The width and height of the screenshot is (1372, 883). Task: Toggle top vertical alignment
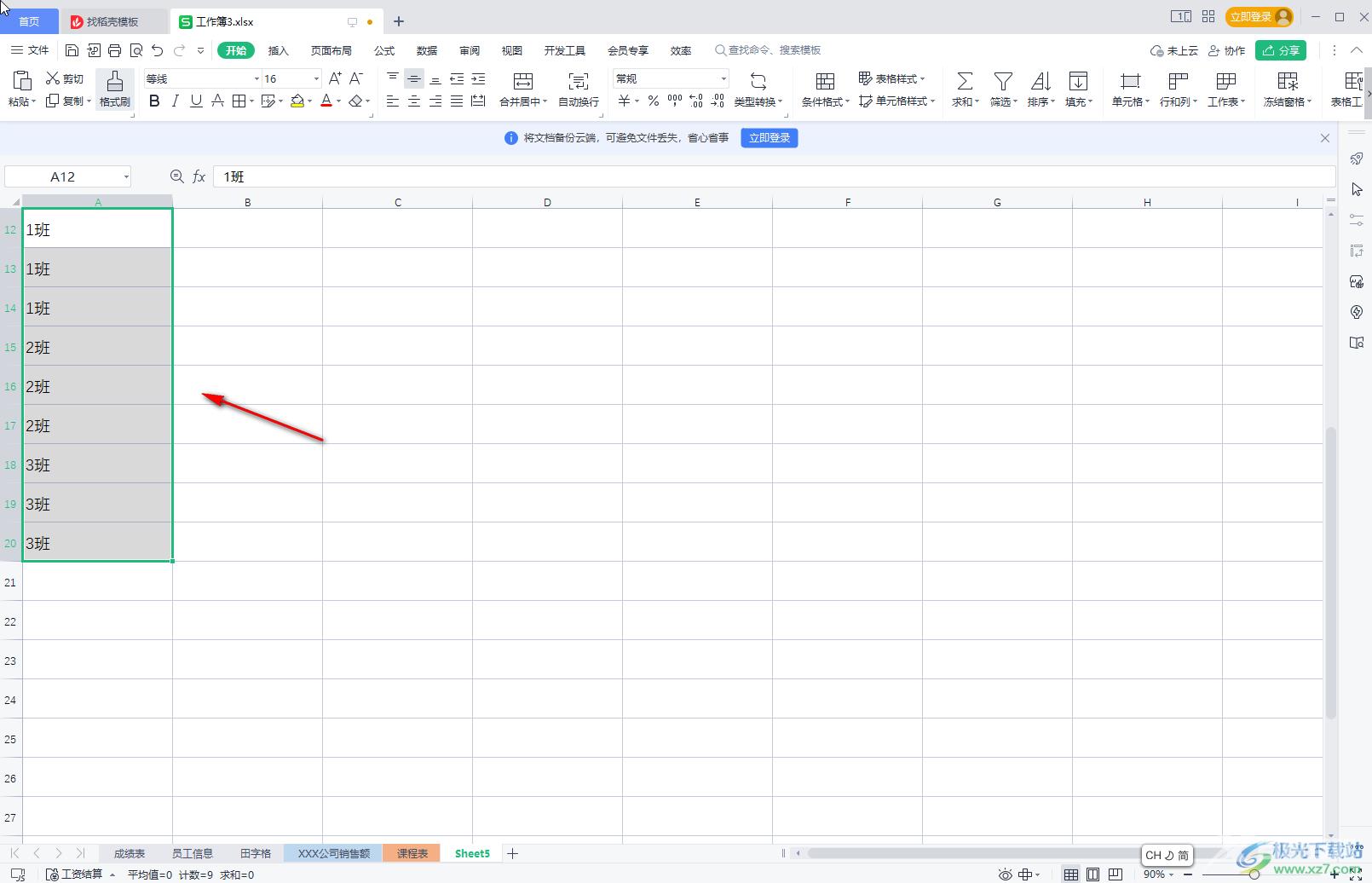coord(392,78)
